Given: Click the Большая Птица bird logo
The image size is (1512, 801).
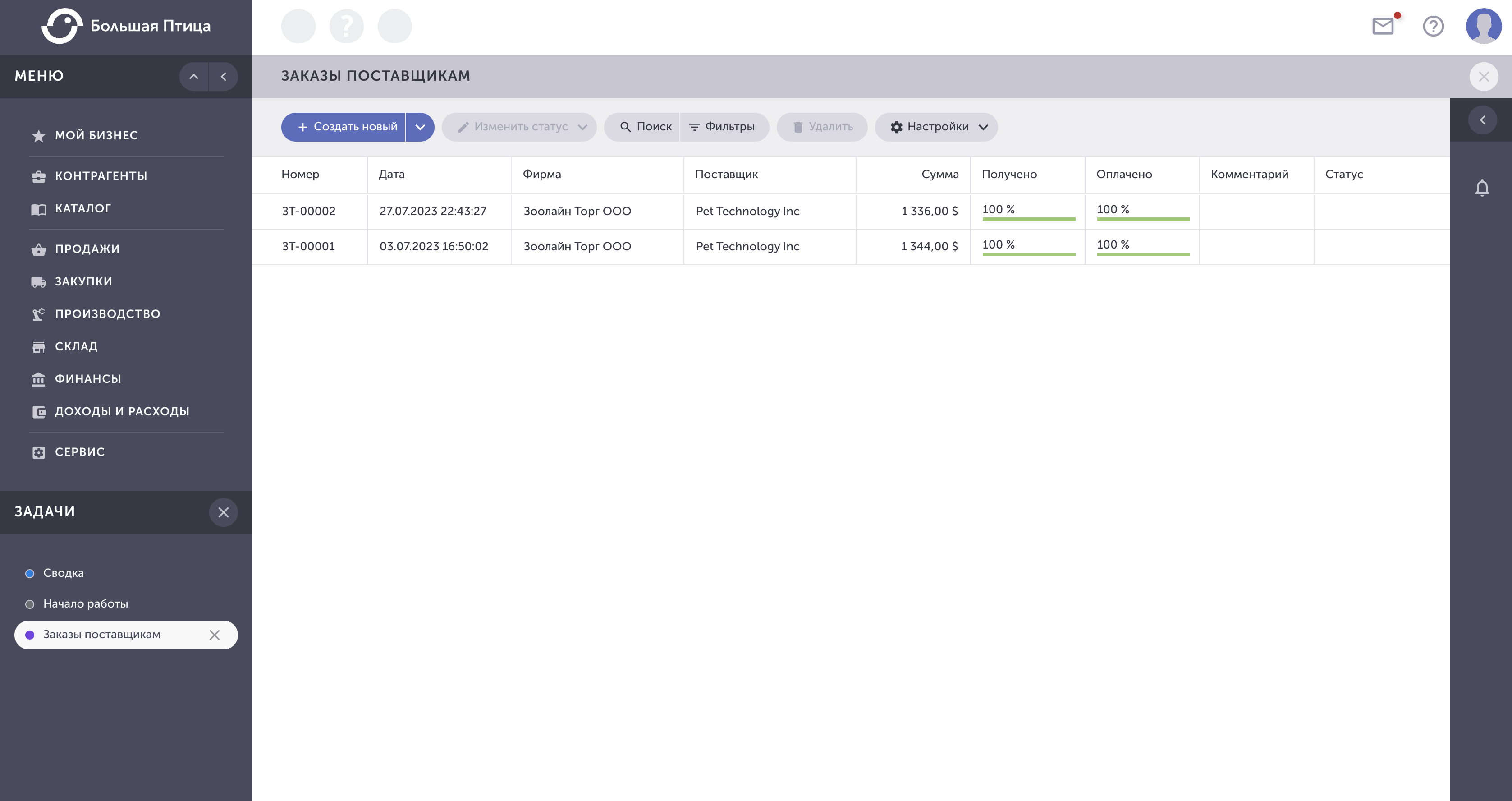Looking at the screenshot, I should click(x=62, y=26).
